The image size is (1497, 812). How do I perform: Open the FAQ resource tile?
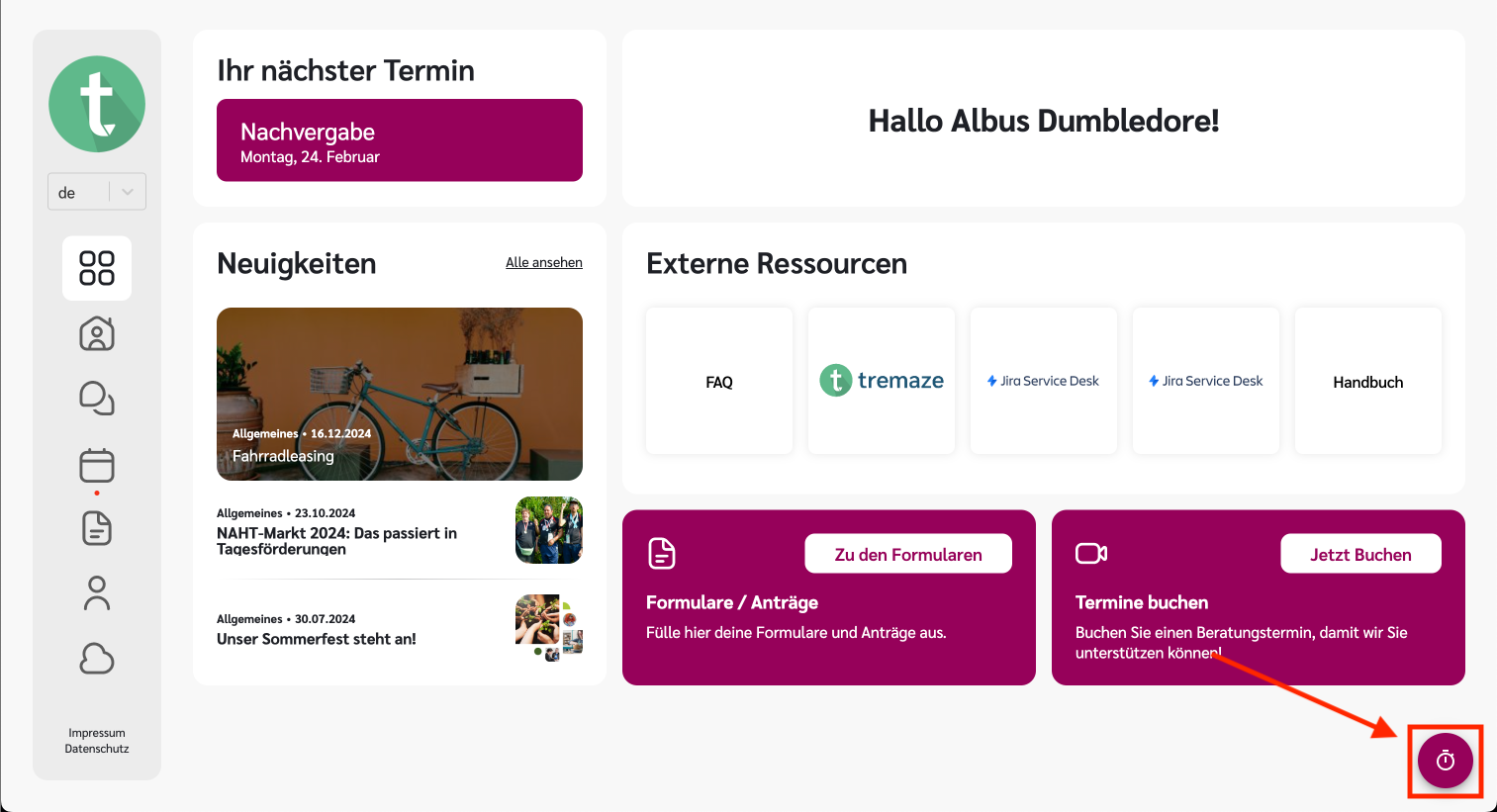[x=719, y=382]
